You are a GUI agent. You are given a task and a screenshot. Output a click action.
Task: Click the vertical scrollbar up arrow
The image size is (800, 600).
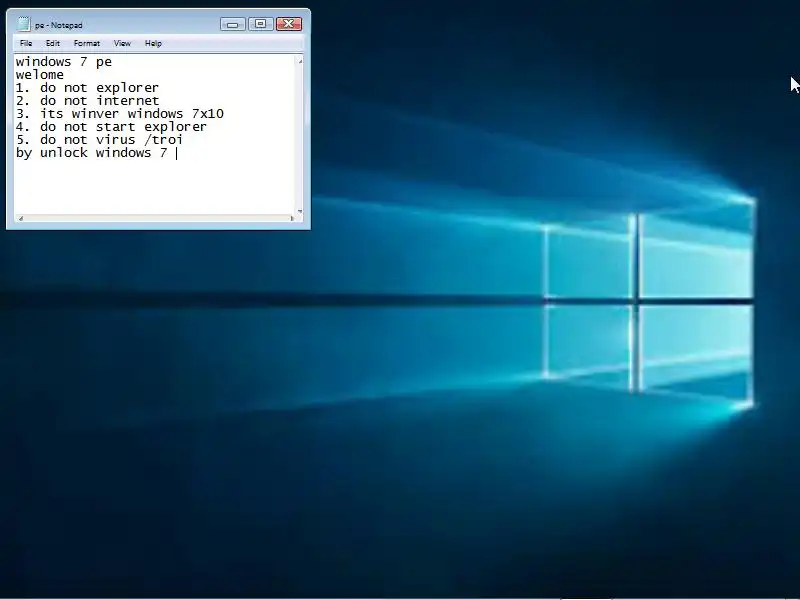tap(300, 61)
